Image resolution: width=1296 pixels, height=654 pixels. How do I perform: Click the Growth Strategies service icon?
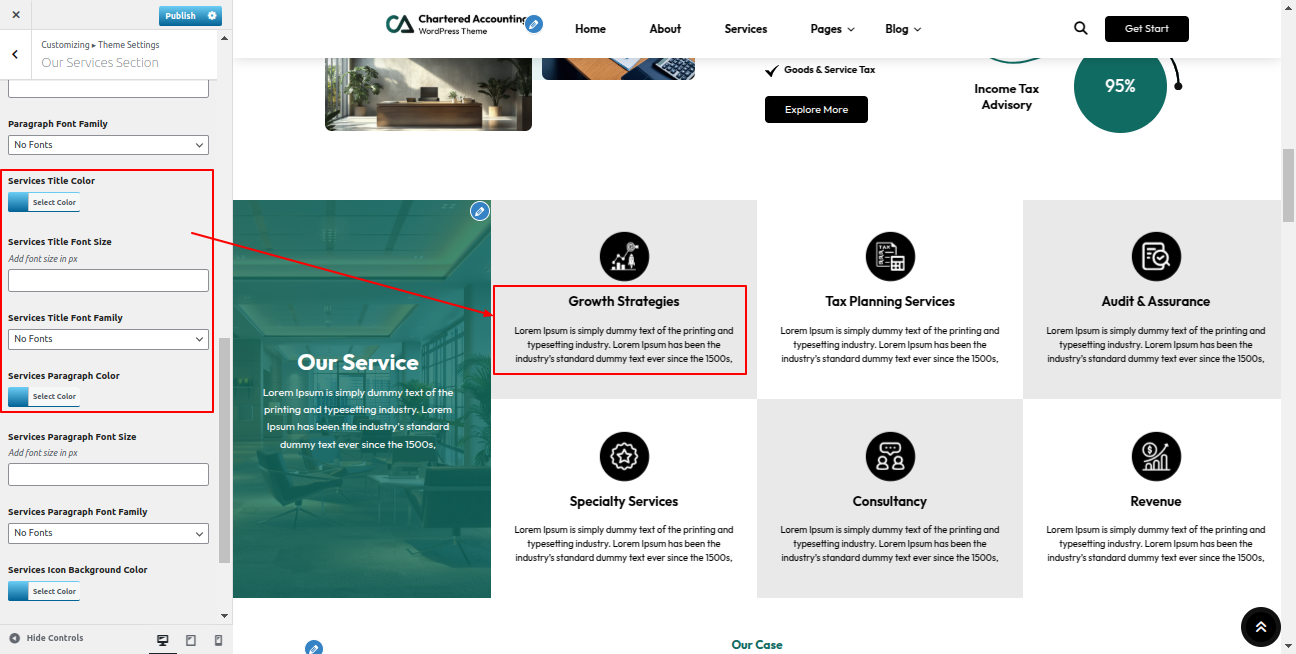point(624,257)
